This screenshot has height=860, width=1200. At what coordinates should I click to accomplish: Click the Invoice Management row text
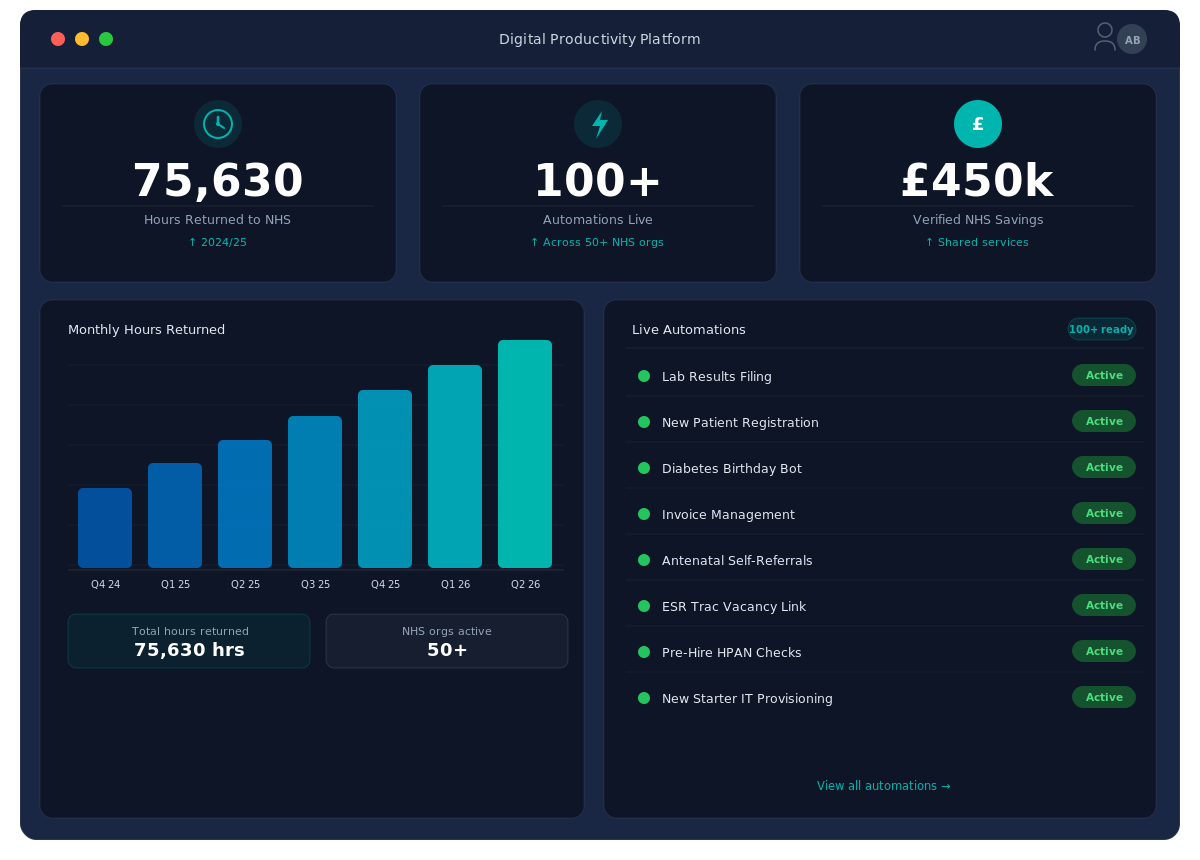tap(728, 515)
